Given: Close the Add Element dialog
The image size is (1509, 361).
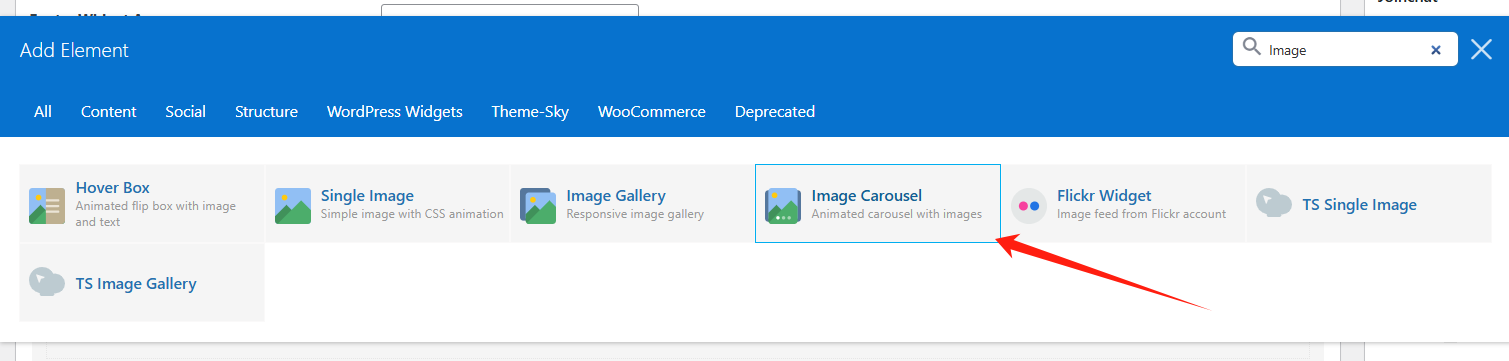Looking at the screenshot, I should (1482, 49).
